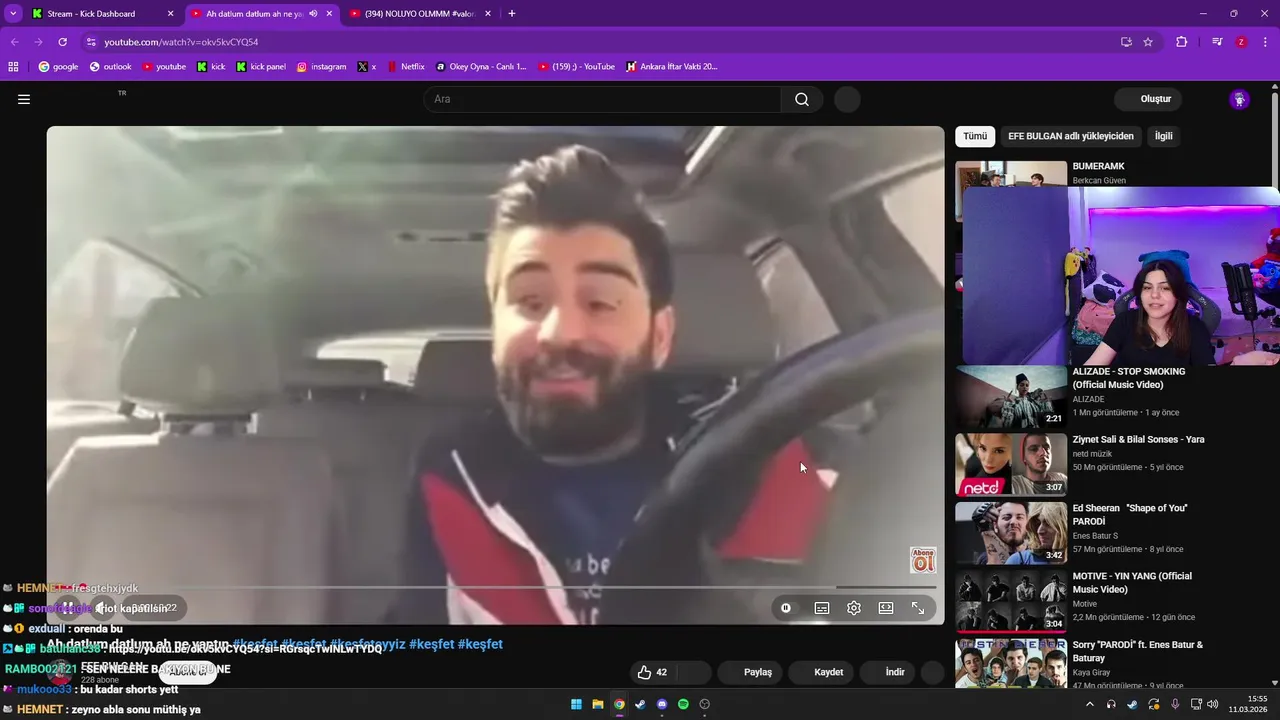Image resolution: width=1280 pixels, height=720 pixels.
Task: Open the Chrome profile Z avatar
Action: [x=1241, y=42]
